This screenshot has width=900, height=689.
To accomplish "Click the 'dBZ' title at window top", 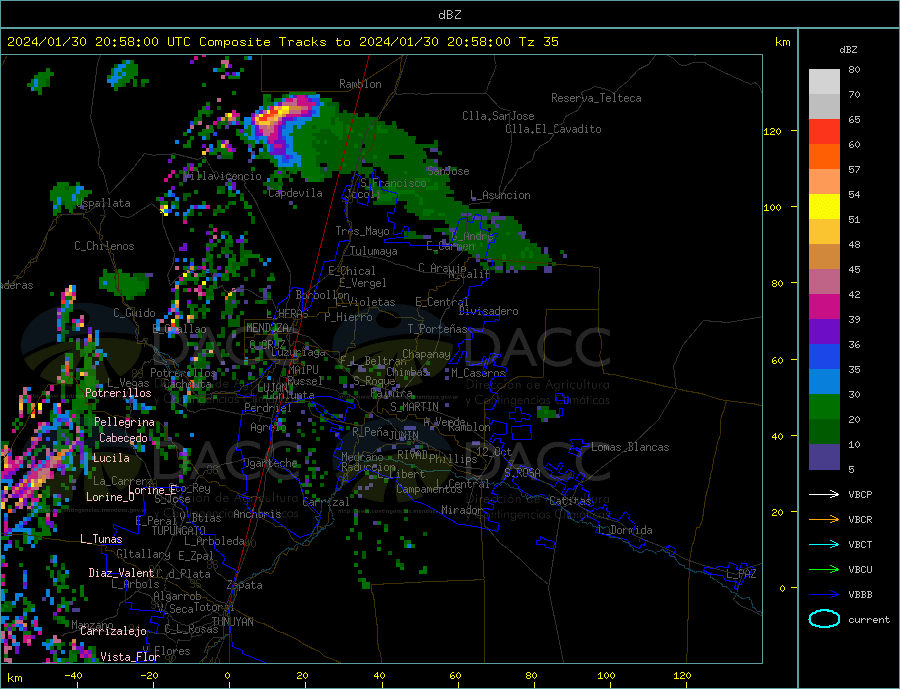I will coord(449,15).
